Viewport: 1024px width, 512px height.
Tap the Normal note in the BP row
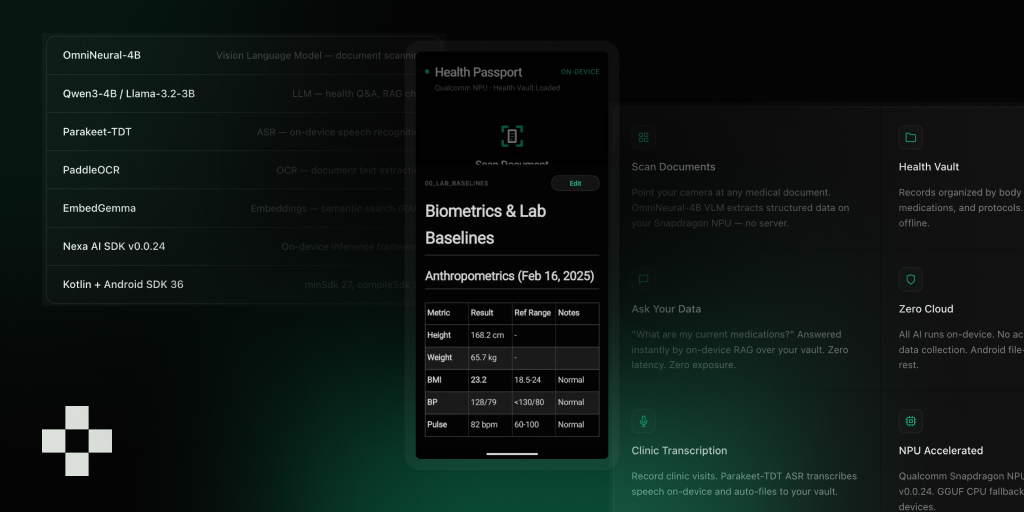(571, 402)
